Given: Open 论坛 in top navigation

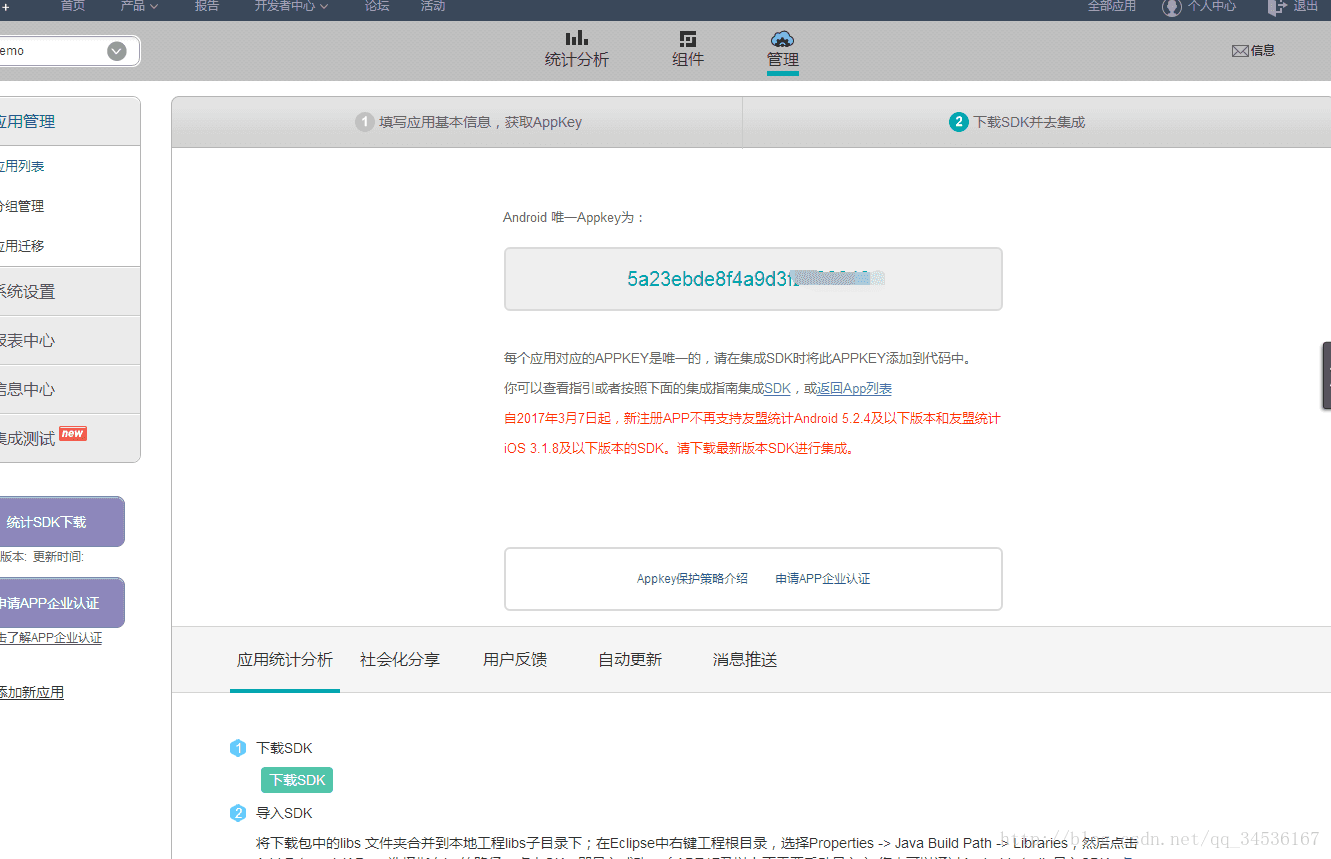Looking at the screenshot, I should [x=377, y=6].
